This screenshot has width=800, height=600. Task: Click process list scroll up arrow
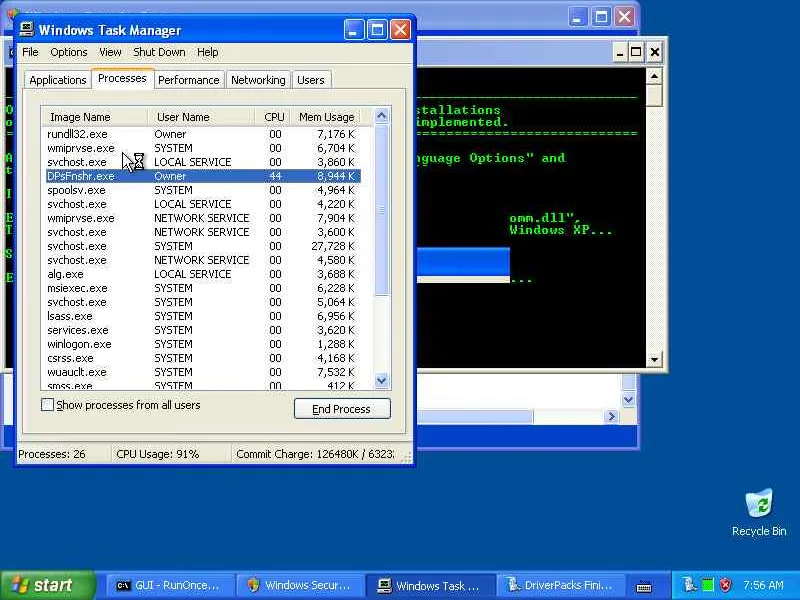[382, 116]
